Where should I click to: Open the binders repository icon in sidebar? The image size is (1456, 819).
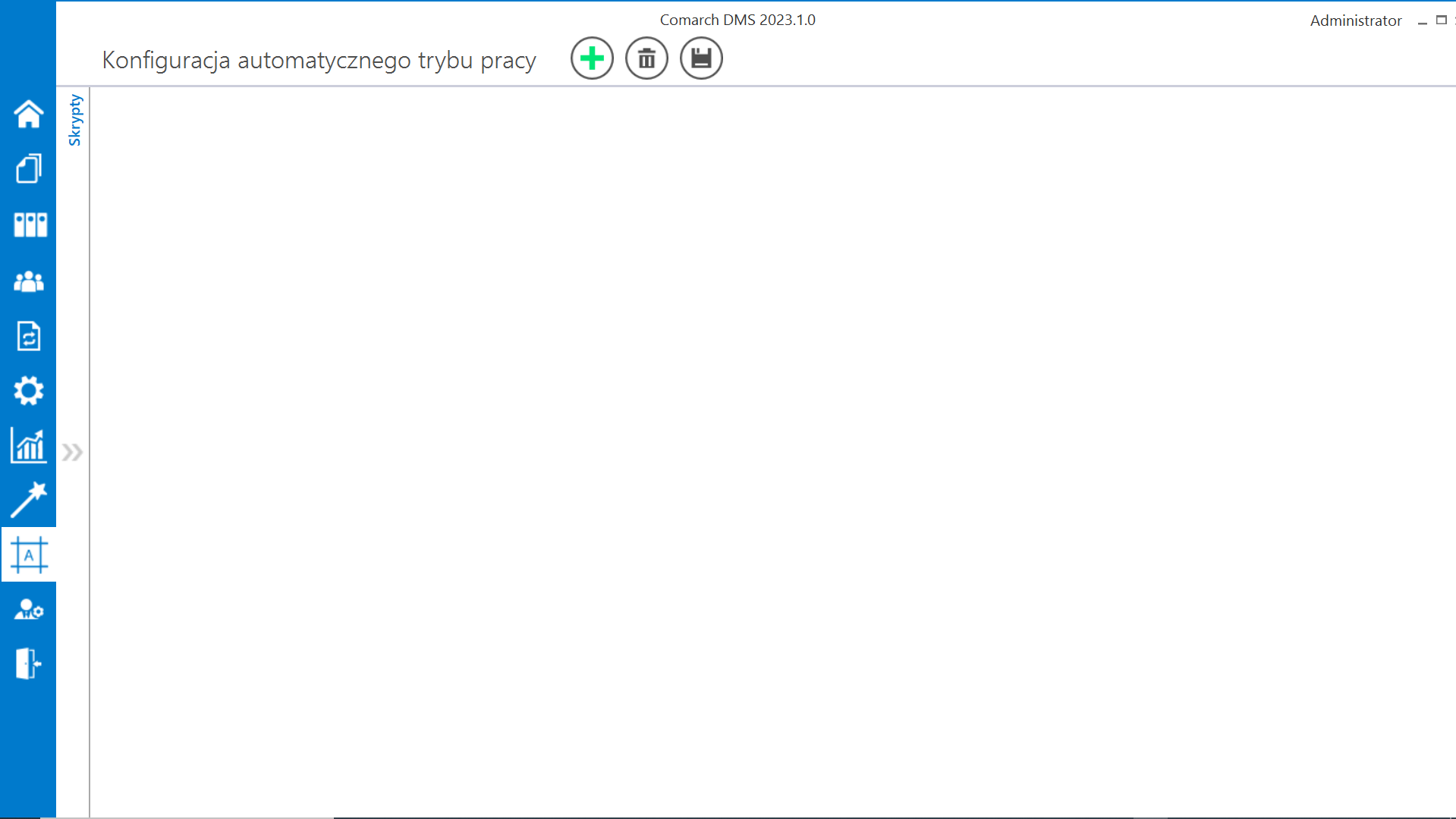point(30,224)
